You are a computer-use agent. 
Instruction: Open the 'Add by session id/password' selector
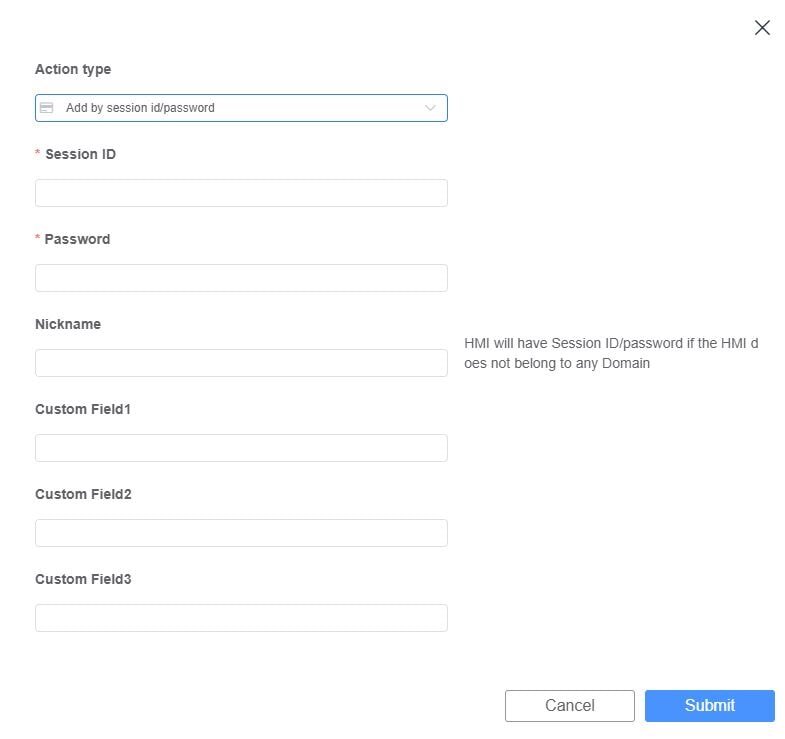coord(240,108)
